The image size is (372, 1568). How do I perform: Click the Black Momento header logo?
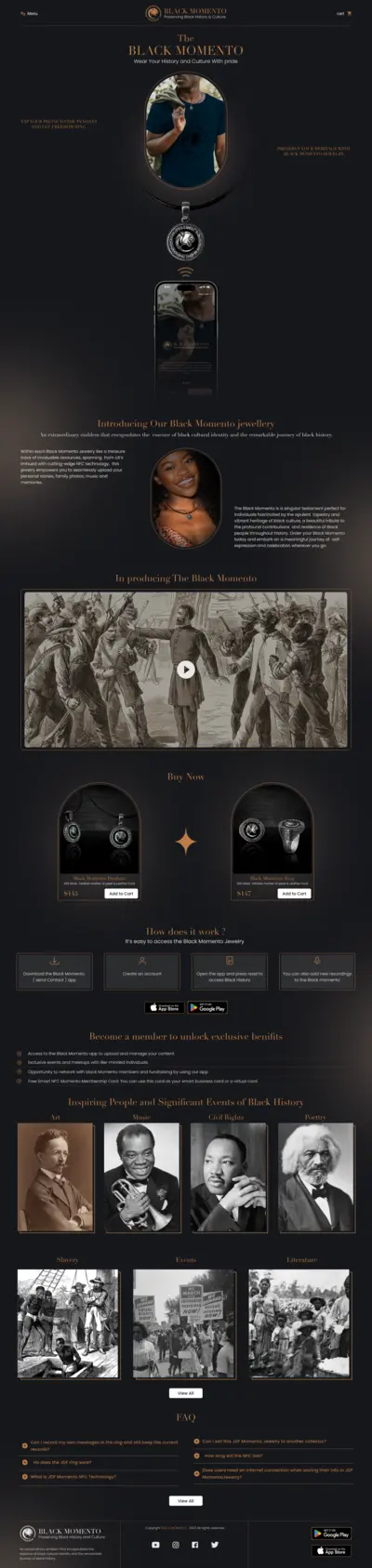tap(186, 13)
